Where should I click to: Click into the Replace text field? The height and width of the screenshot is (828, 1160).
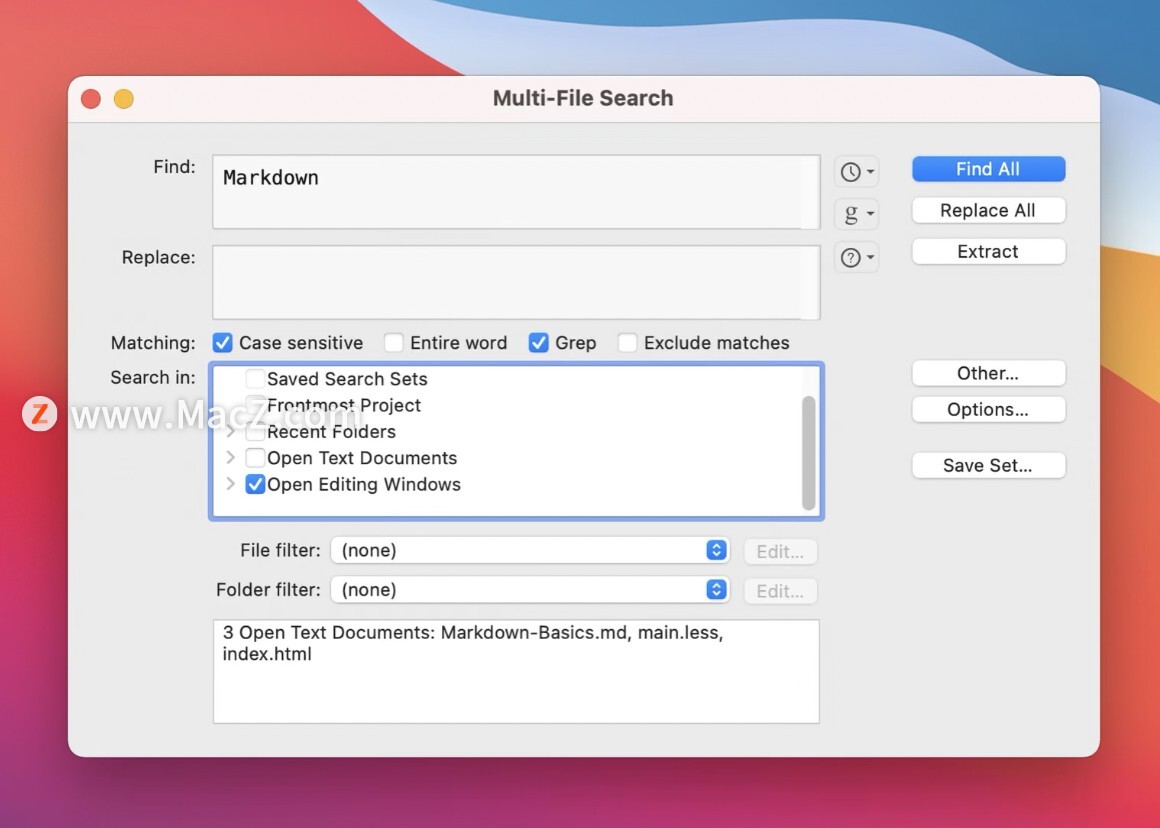click(x=516, y=283)
